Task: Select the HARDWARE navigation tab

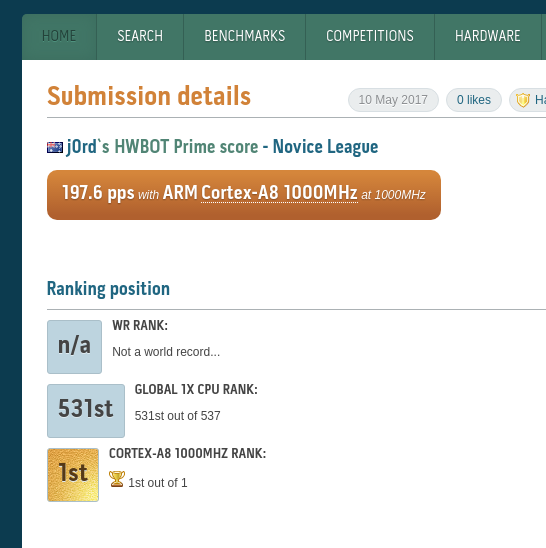Action: click(x=488, y=36)
